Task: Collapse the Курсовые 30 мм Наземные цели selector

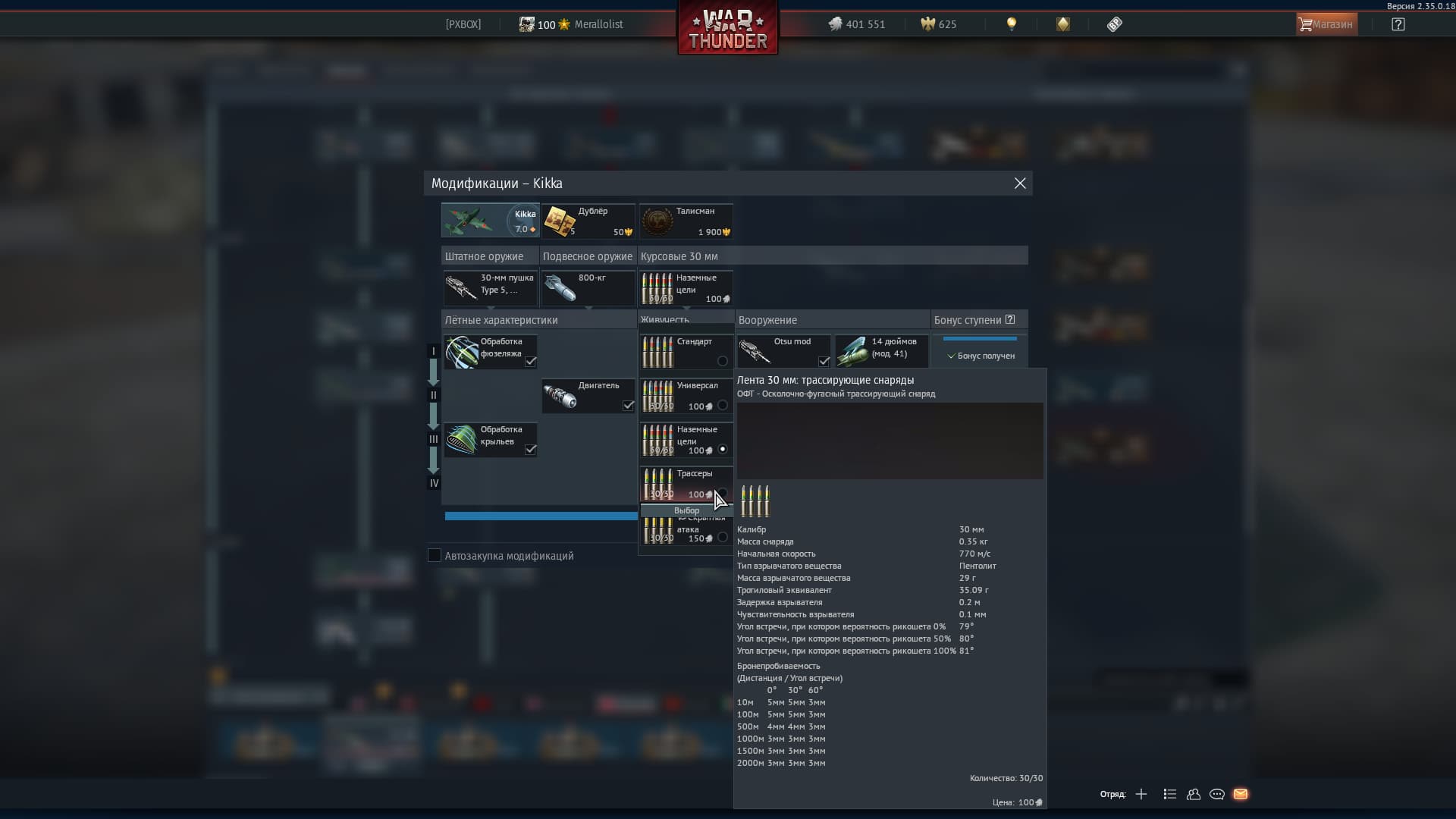Action: 686,288
